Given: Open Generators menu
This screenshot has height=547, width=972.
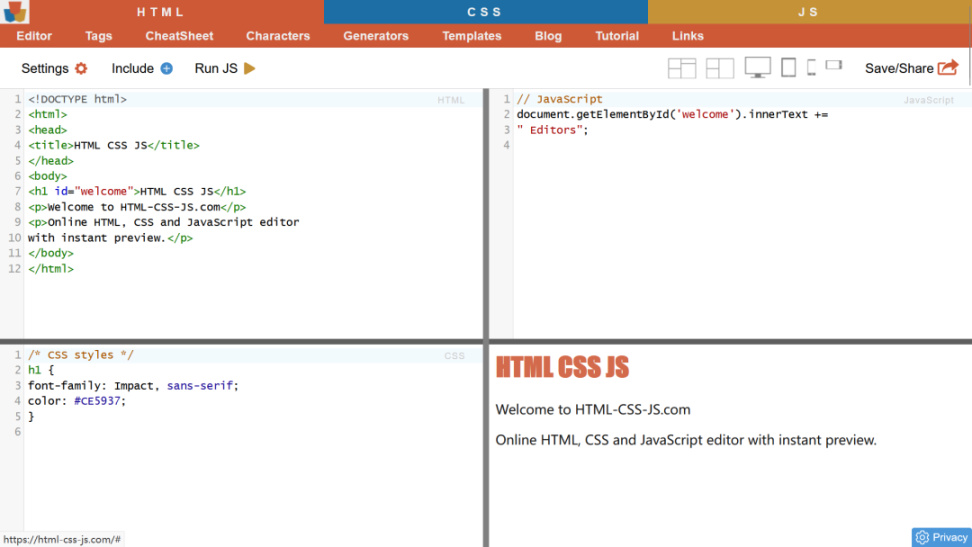Looking at the screenshot, I should (x=376, y=36).
